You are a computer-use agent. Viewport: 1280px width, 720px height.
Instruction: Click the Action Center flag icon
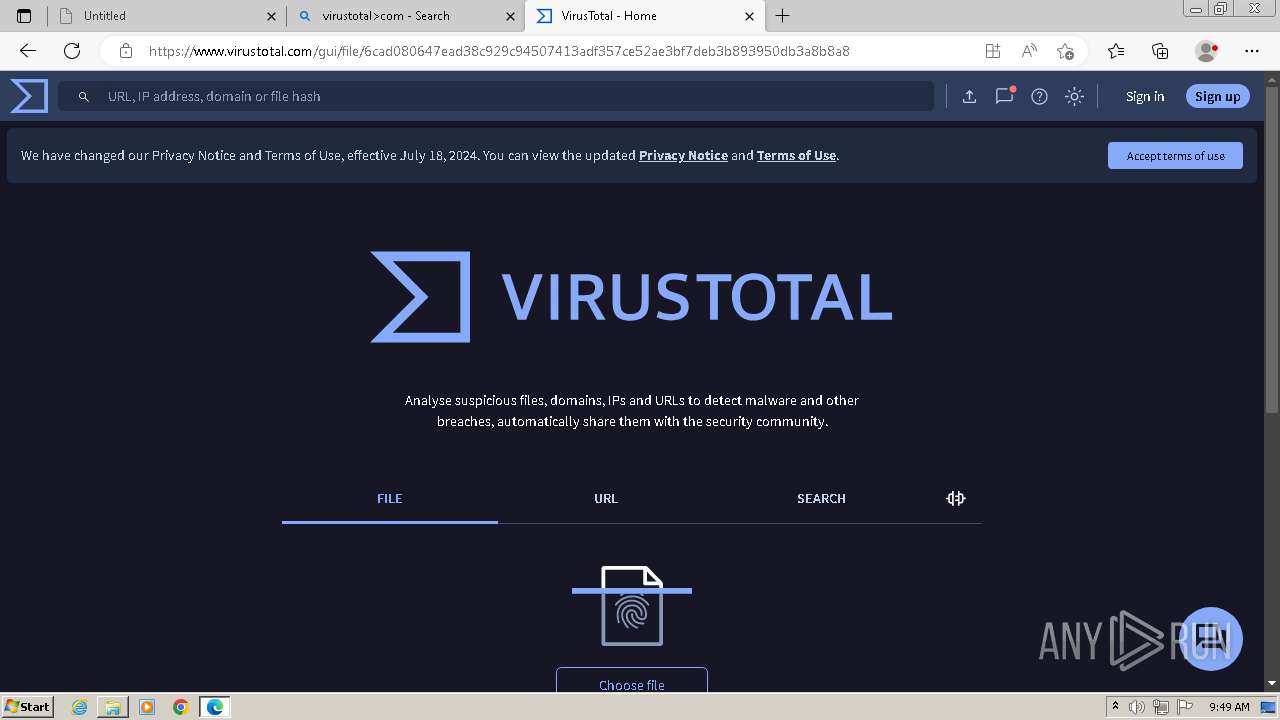(x=1183, y=707)
